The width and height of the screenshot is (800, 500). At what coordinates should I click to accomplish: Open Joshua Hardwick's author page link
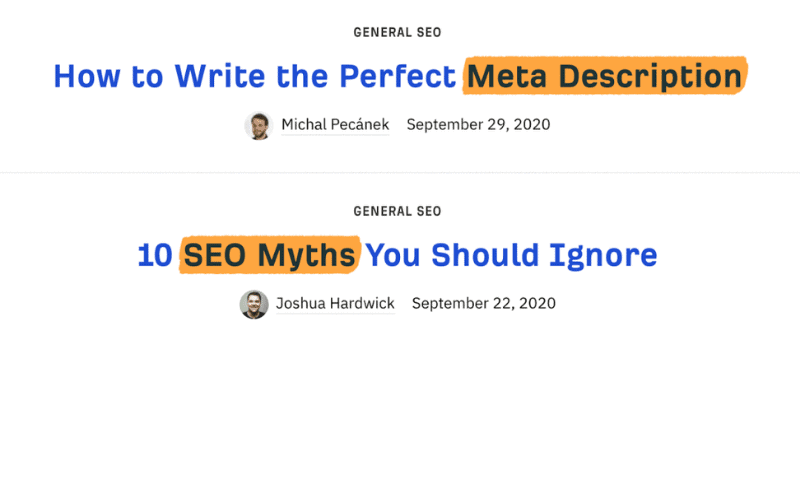[x=335, y=304]
